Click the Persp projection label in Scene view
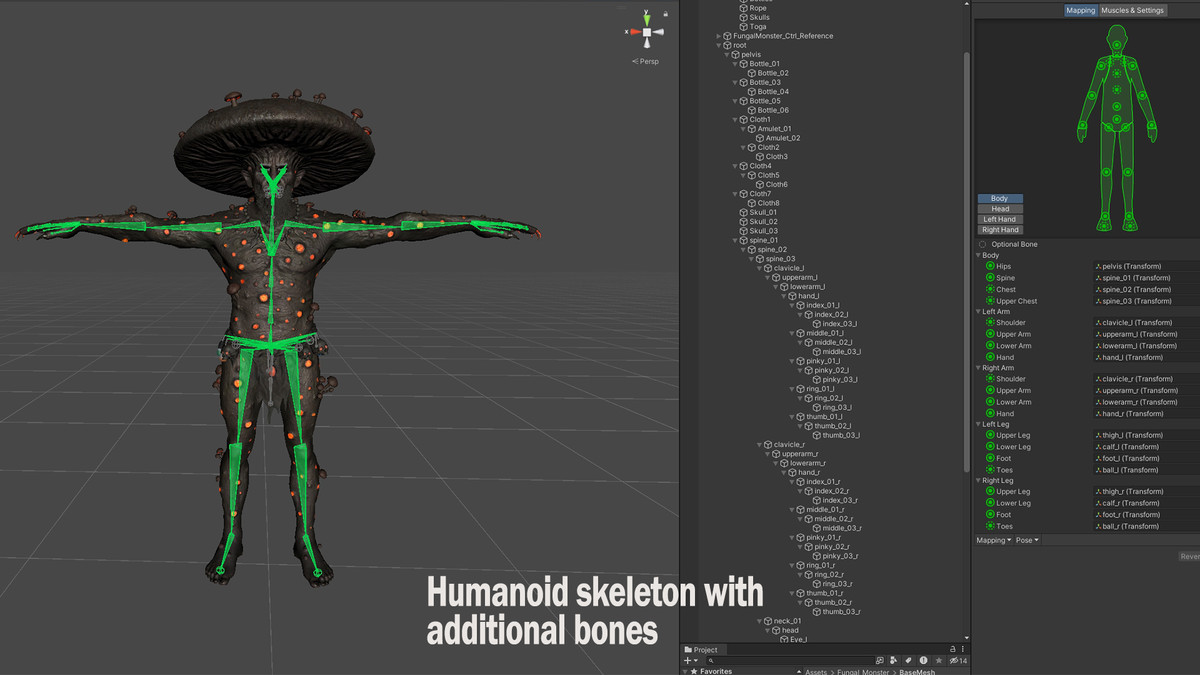The height and width of the screenshot is (675, 1200). pyautogui.click(x=647, y=61)
